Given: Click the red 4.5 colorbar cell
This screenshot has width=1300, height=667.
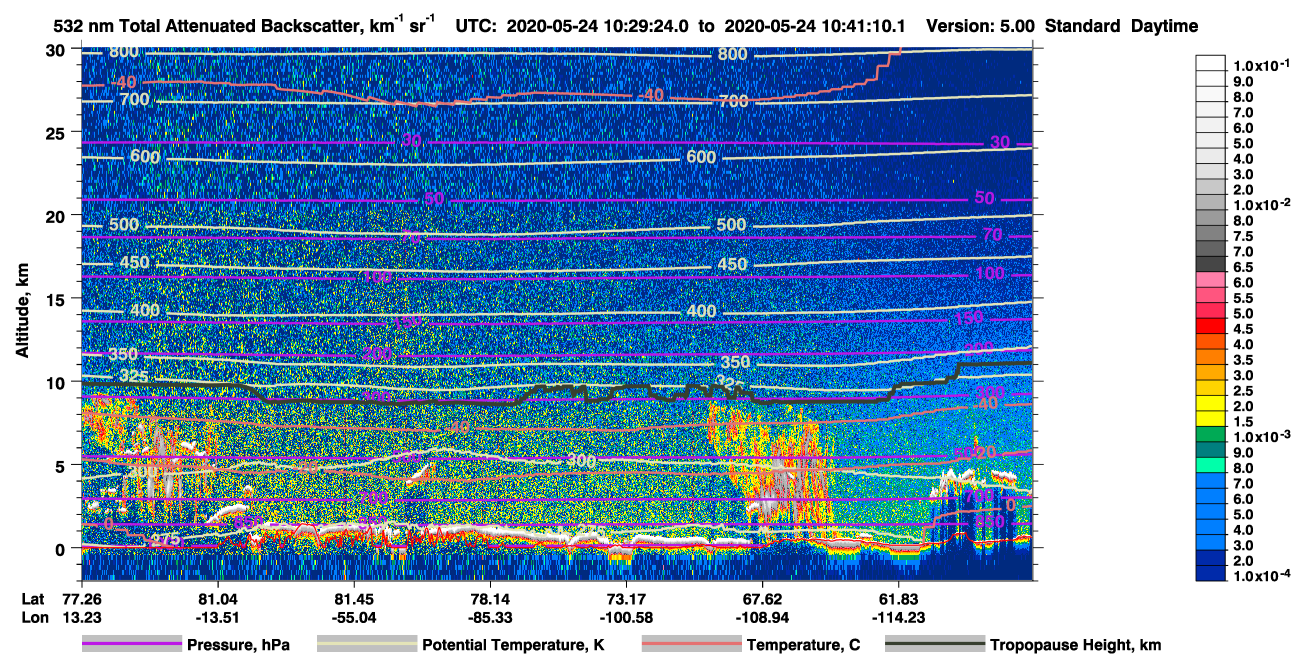Looking at the screenshot, I should (1211, 328).
